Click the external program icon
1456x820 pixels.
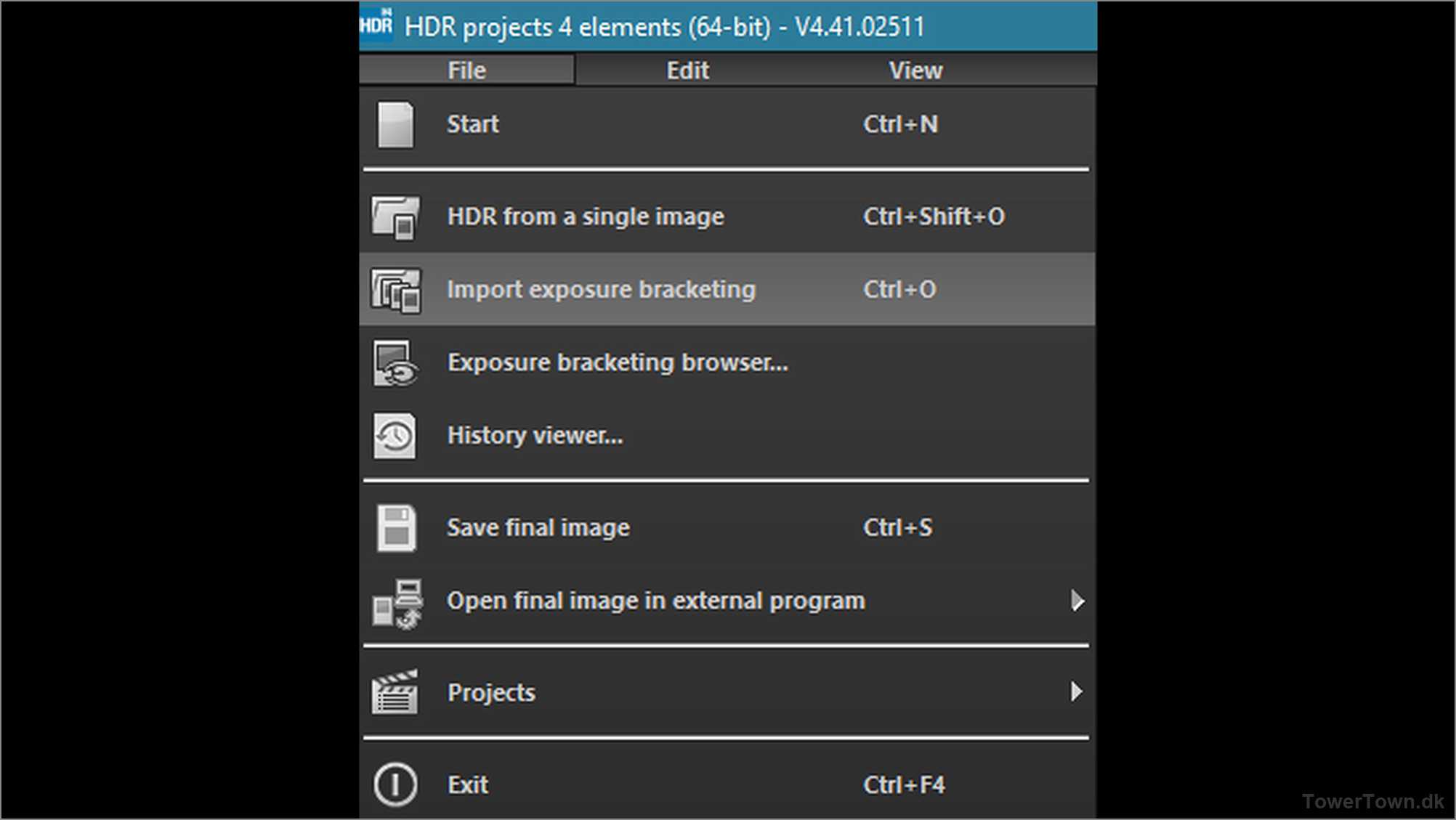pos(397,602)
